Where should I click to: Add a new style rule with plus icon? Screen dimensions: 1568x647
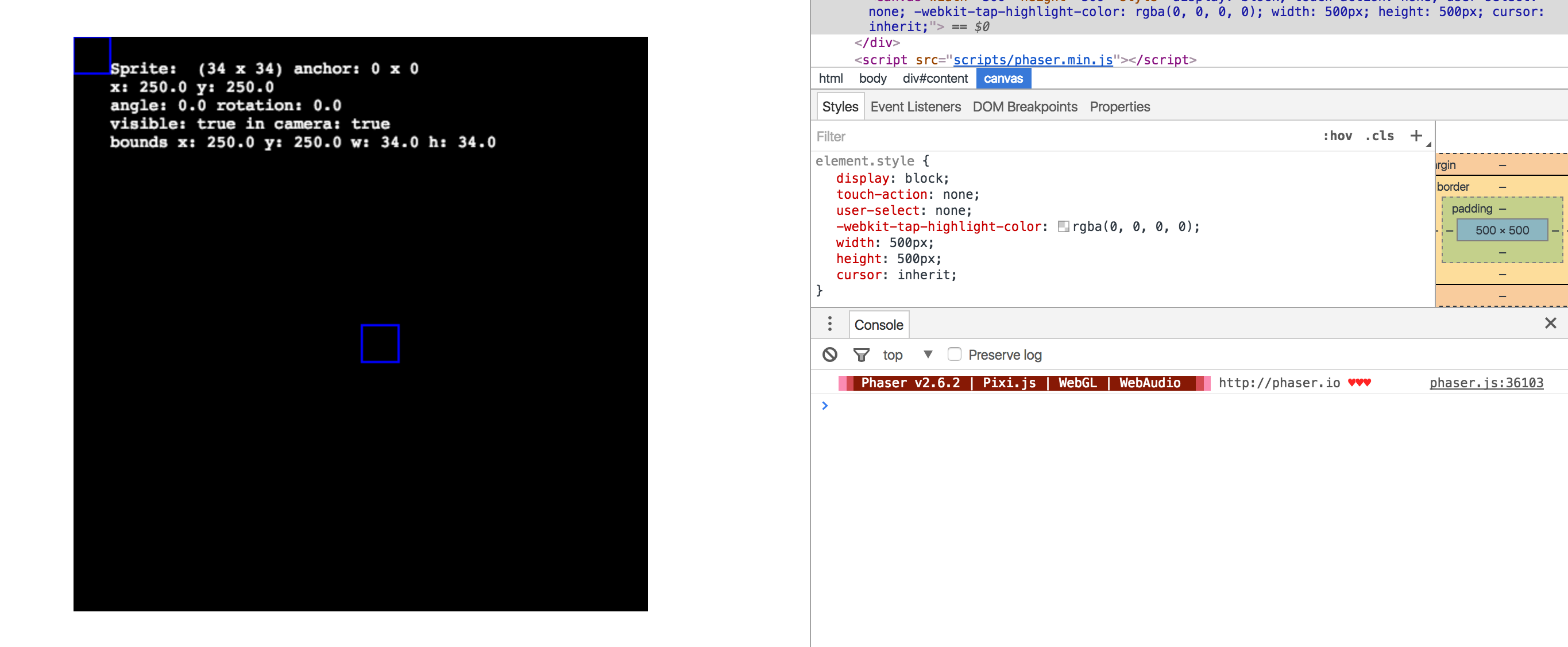click(1416, 136)
